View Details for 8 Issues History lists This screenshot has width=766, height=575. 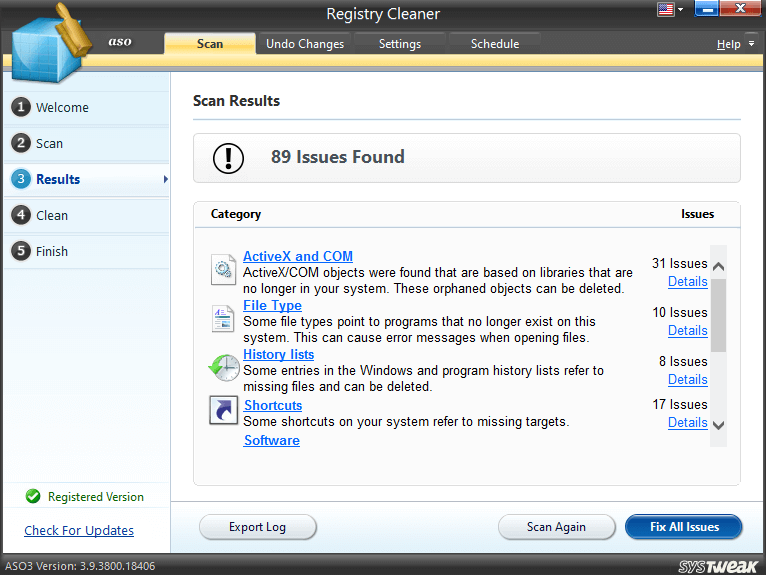coord(687,380)
